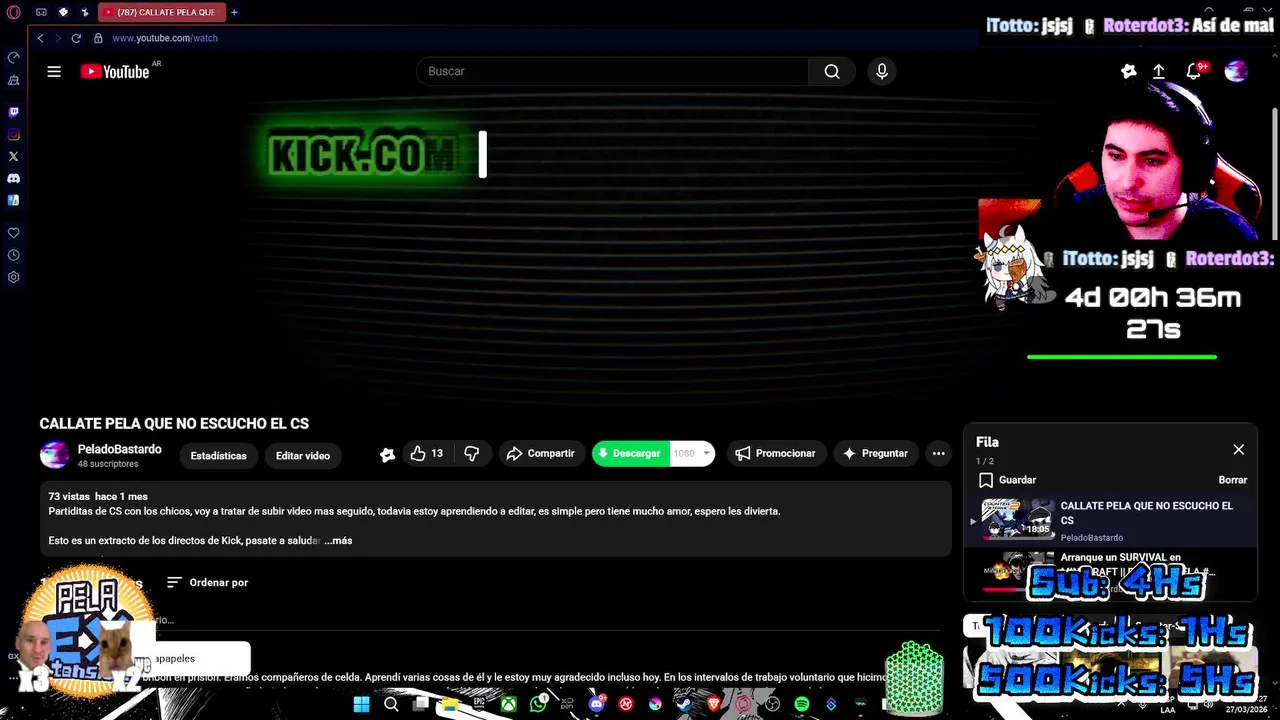Click the site lock icon in address bar

98,38
